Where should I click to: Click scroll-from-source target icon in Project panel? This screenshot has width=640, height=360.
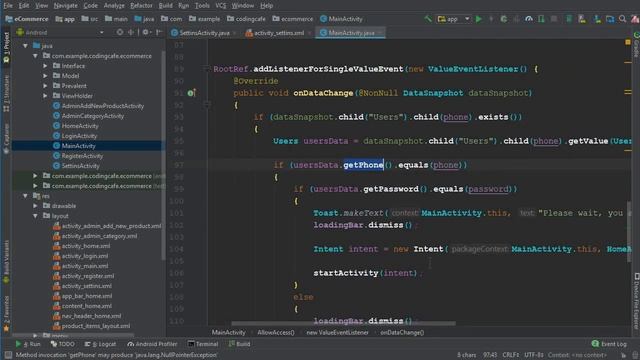click(120, 32)
